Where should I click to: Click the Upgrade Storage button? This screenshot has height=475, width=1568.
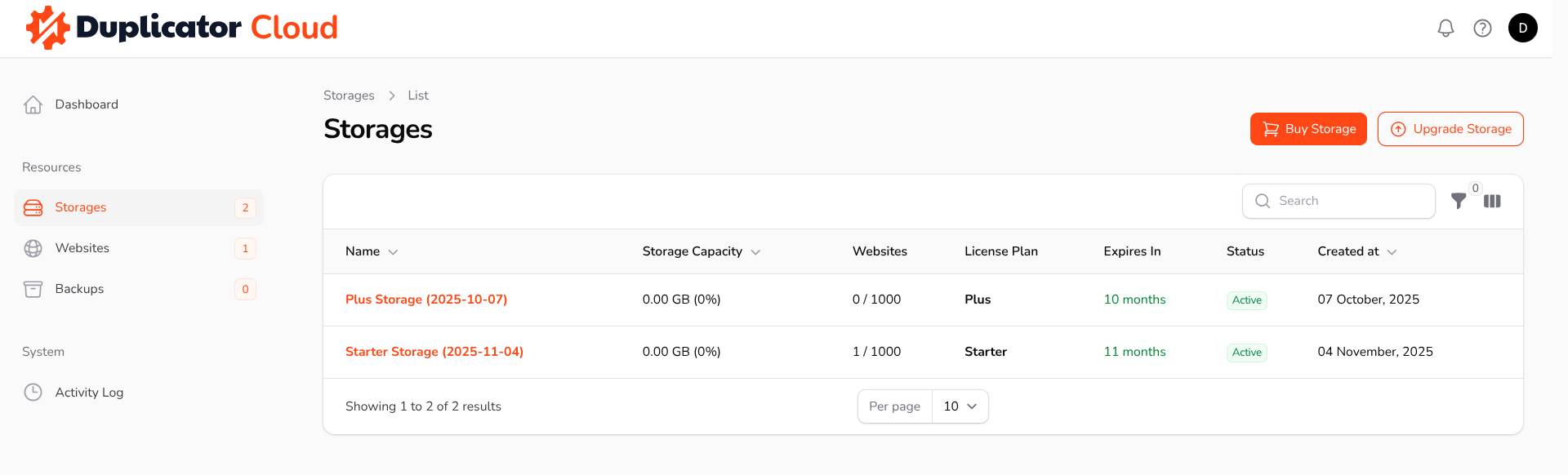coord(1450,129)
